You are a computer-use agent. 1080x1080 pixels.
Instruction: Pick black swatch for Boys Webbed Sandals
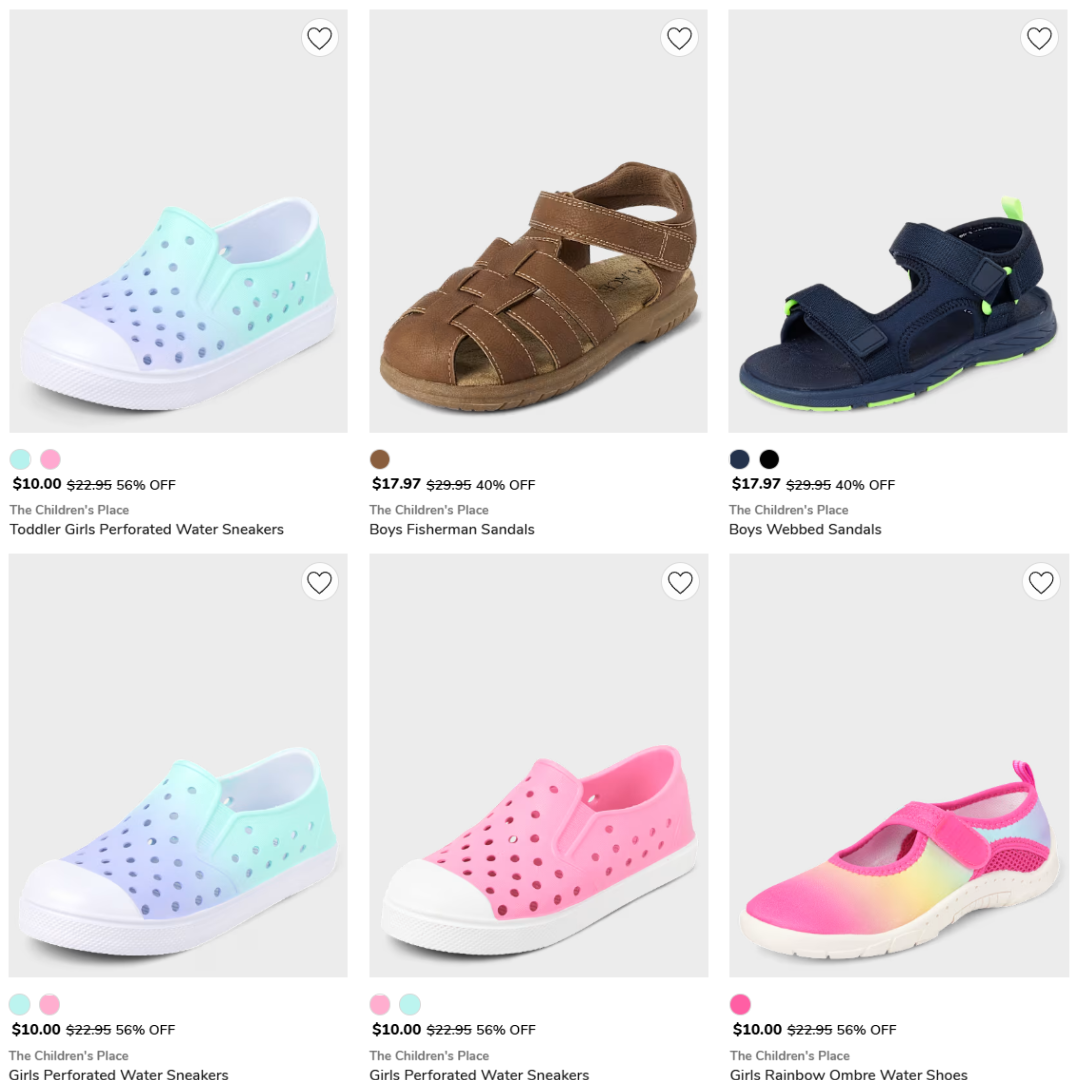(x=769, y=459)
